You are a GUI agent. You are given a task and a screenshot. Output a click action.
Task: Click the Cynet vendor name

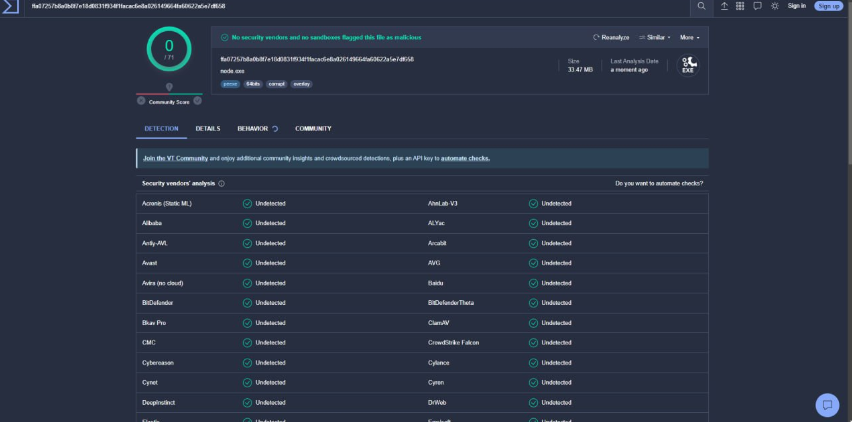150,382
